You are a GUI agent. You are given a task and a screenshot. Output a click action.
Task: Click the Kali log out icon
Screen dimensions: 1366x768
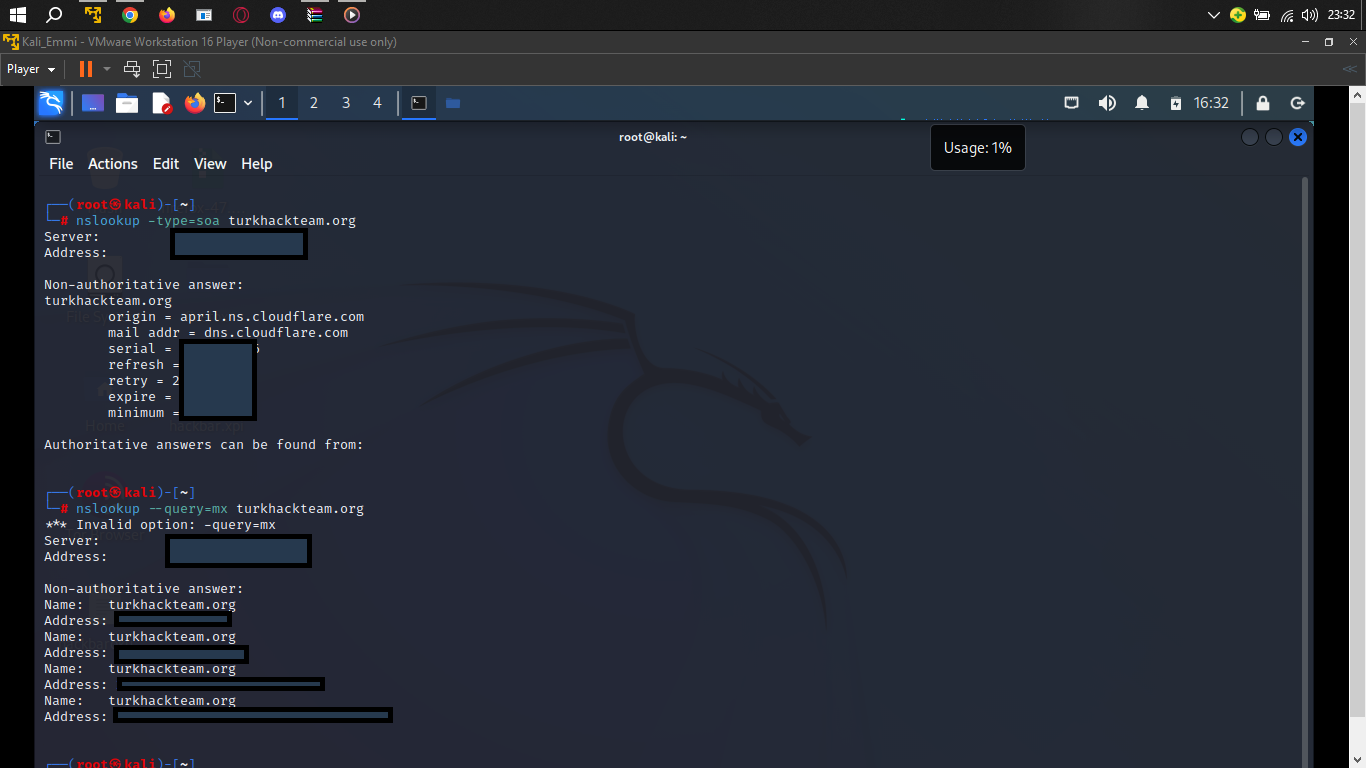tap(1298, 103)
